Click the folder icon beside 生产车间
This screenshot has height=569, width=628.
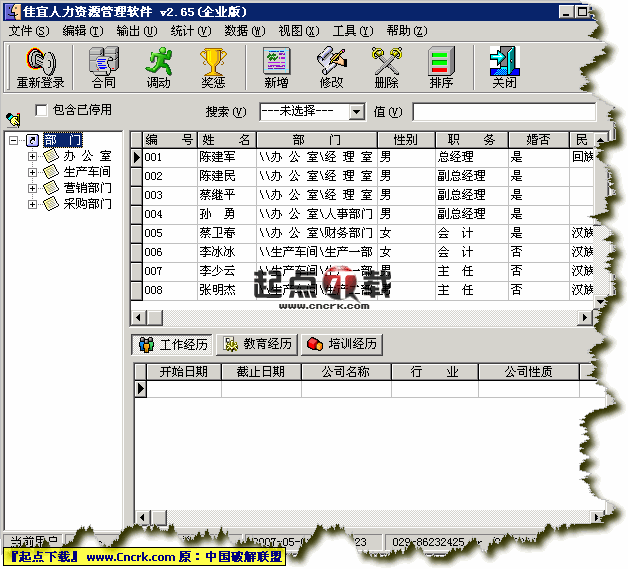point(51,172)
